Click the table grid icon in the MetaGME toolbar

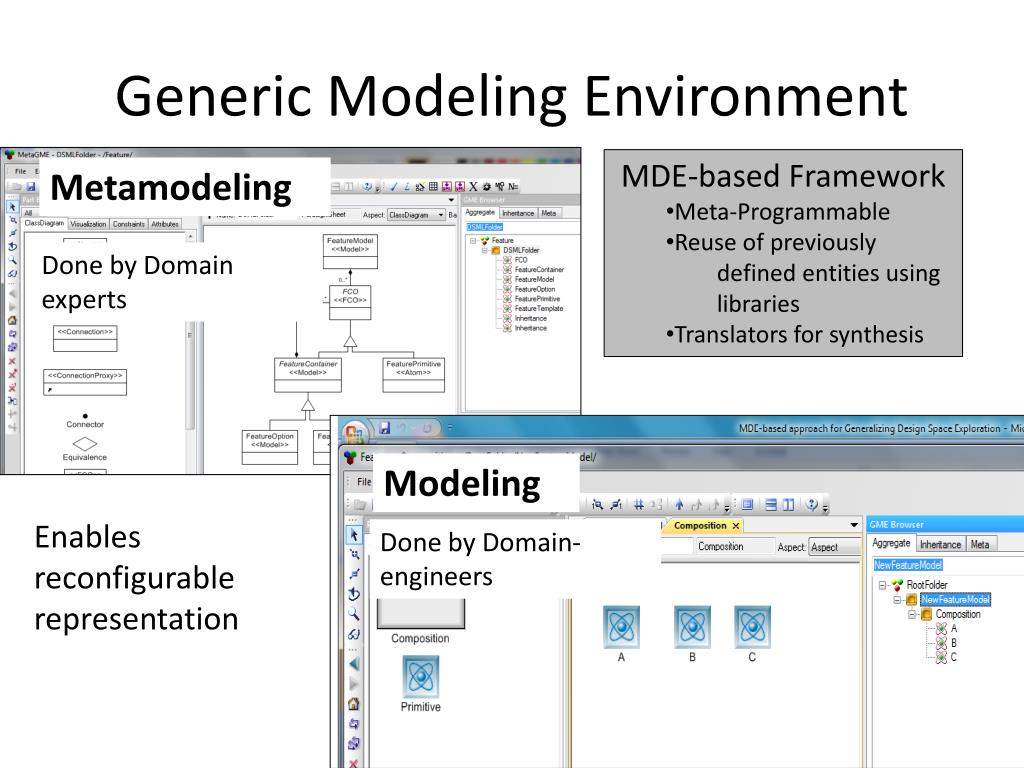pyautogui.click(x=433, y=186)
